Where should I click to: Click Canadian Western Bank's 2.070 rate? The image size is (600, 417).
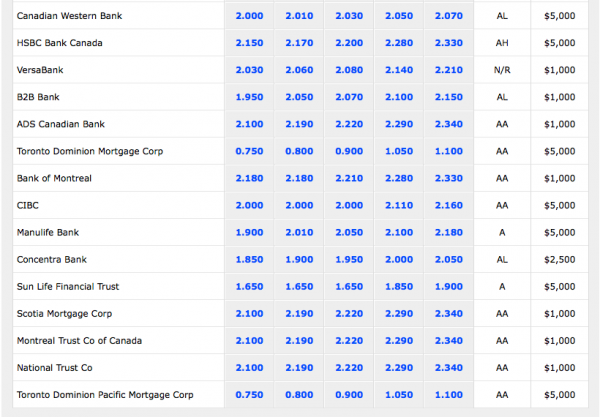tap(449, 16)
